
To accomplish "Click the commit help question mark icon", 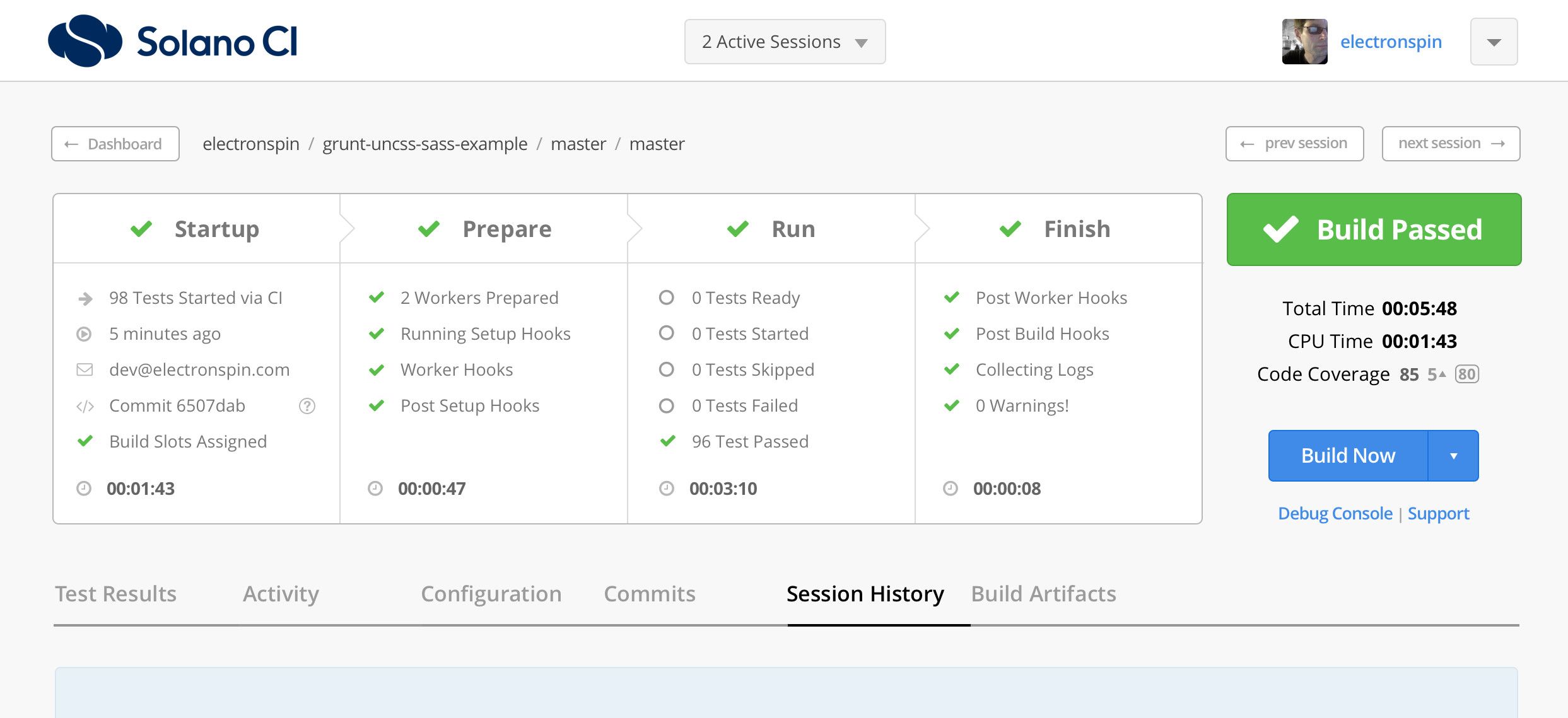I will (x=307, y=406).
